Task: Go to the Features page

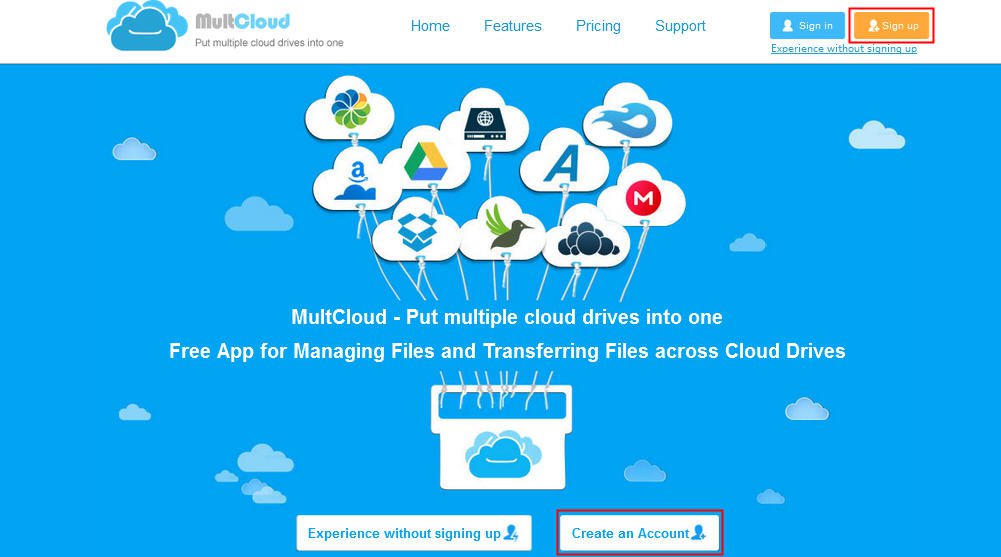Action: [x=512, y=26]
